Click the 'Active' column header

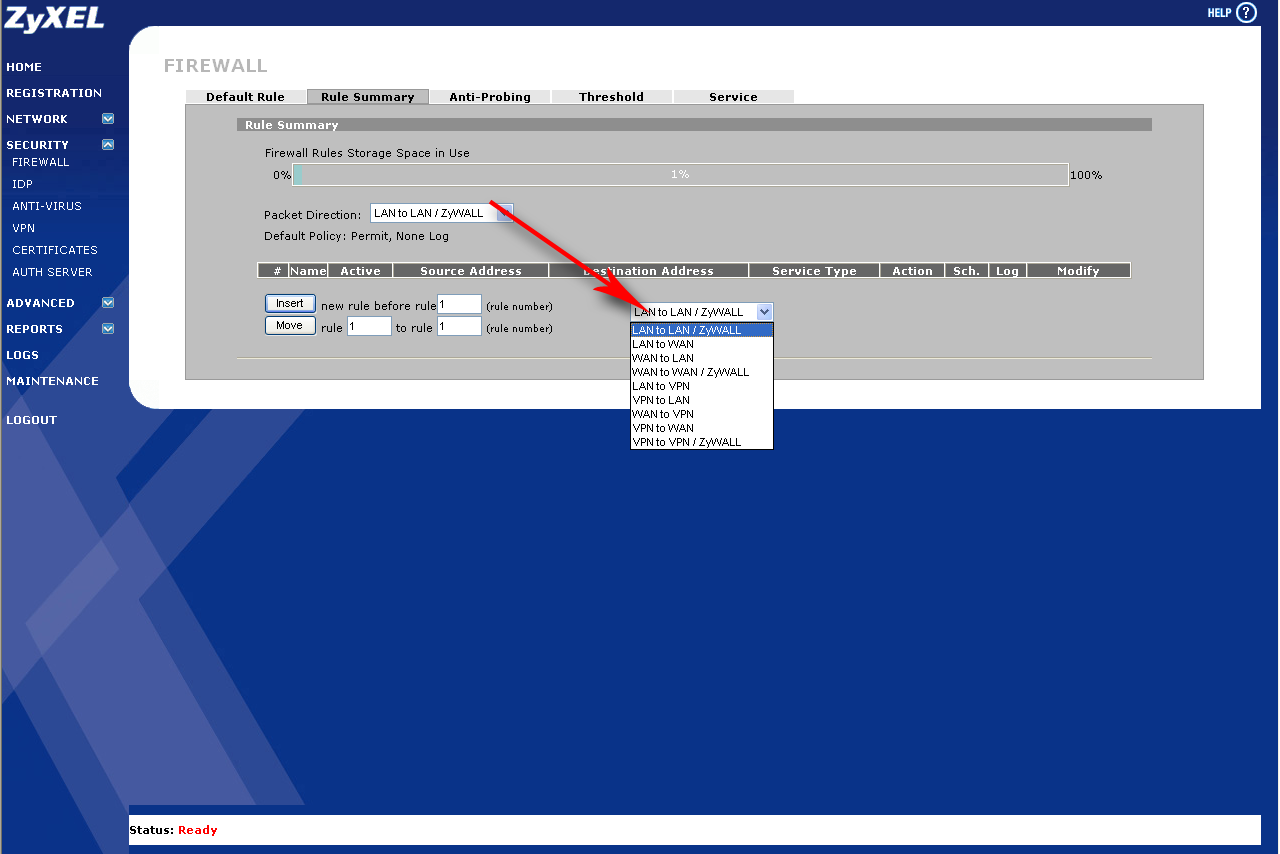click(361, 270)
